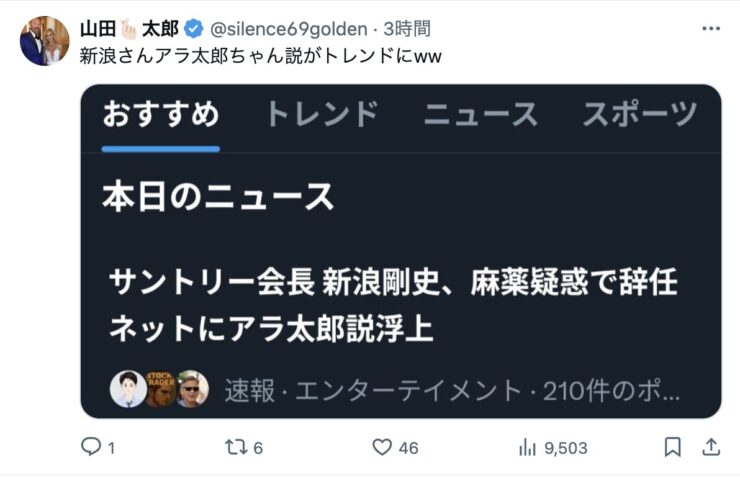Click the anime-style avatar in the news item
The width and height of the screenshot is (740, 478).
tap(128, 389)
